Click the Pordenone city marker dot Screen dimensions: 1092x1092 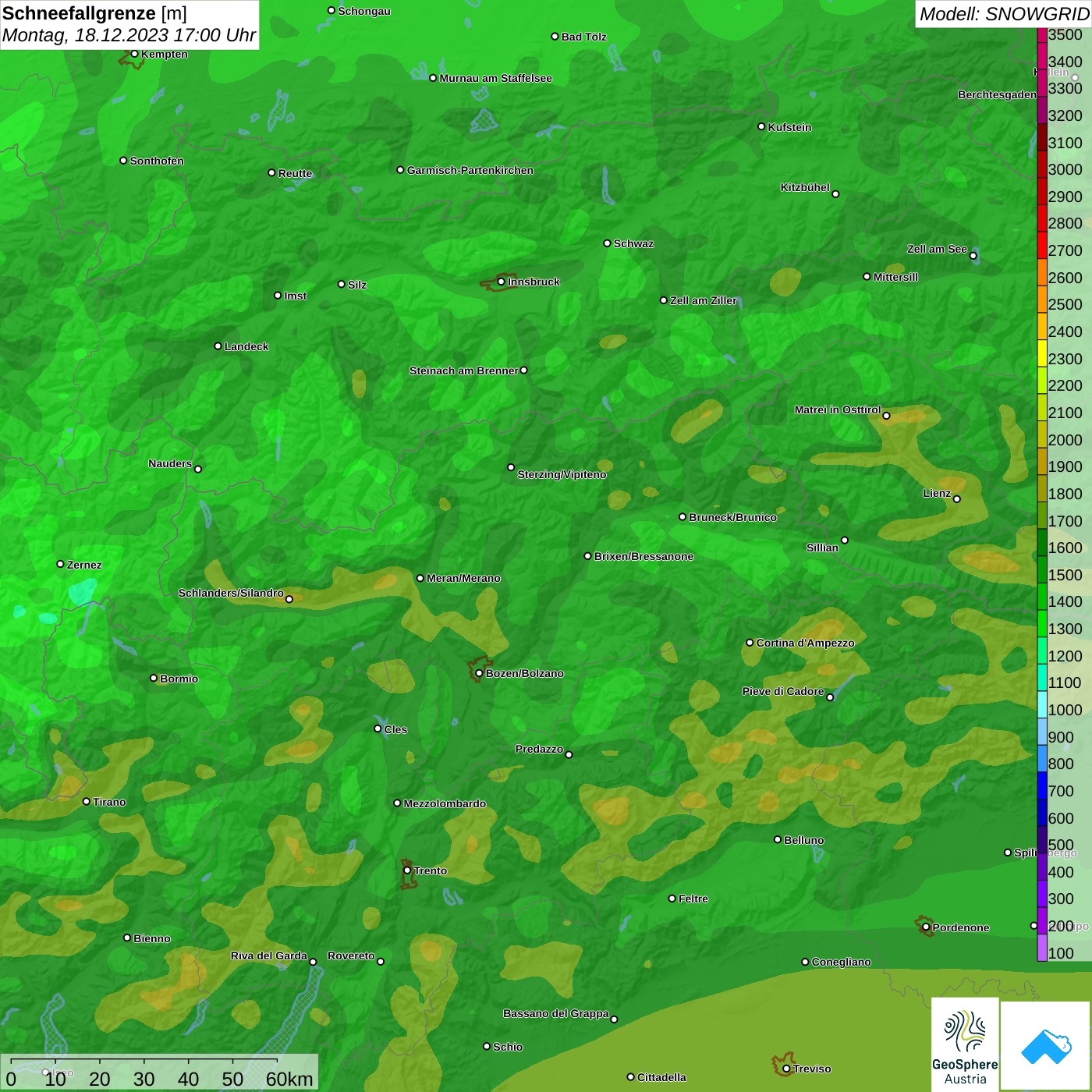coord(926,927)
